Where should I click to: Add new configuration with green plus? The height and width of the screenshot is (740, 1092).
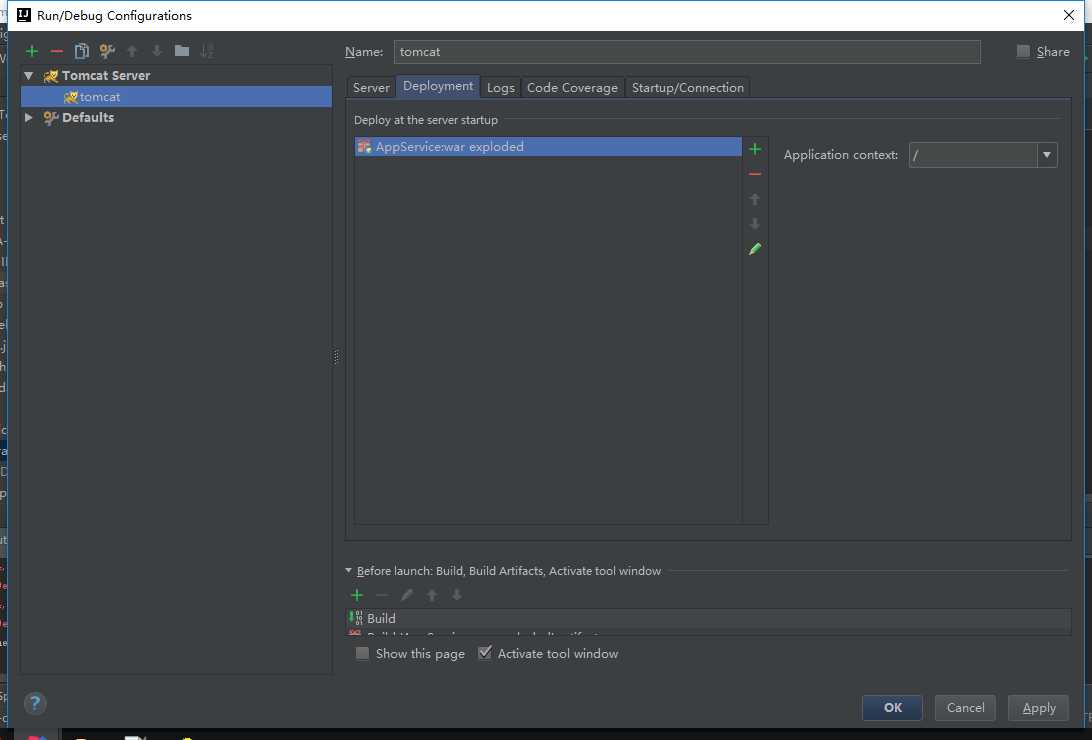pos(32,51)
